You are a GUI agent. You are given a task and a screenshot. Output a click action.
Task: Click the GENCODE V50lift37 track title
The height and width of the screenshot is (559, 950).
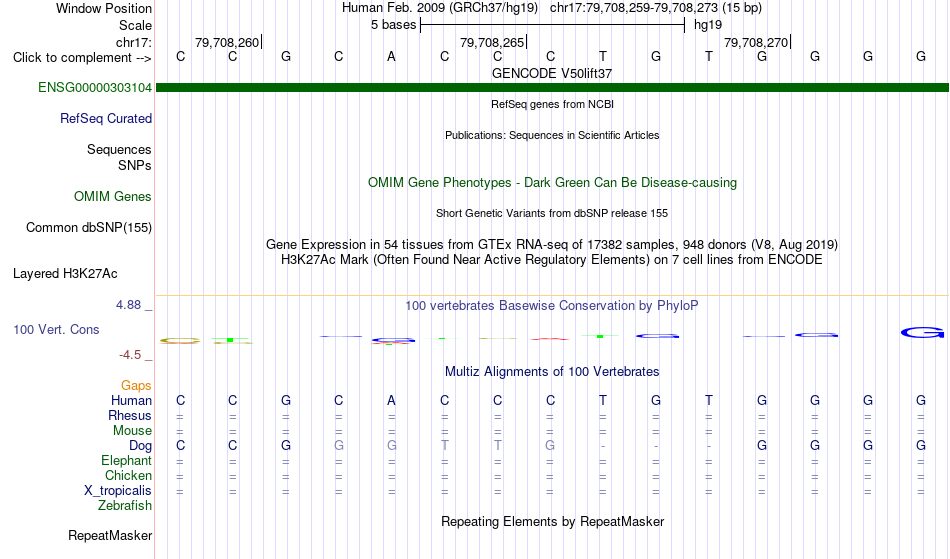pos(552,73)
